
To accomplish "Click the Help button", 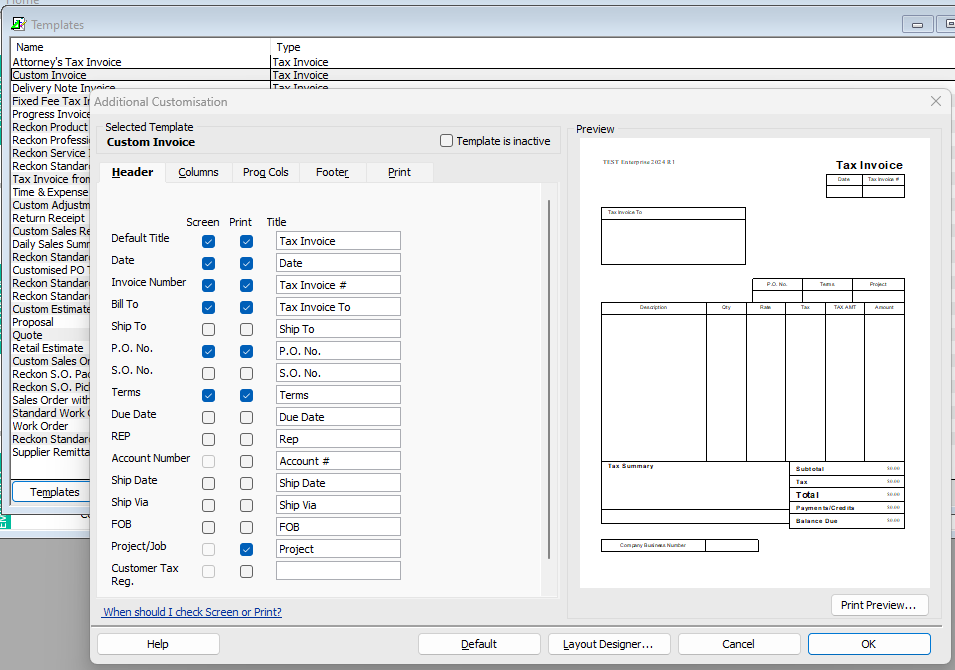I will point(158,644).
